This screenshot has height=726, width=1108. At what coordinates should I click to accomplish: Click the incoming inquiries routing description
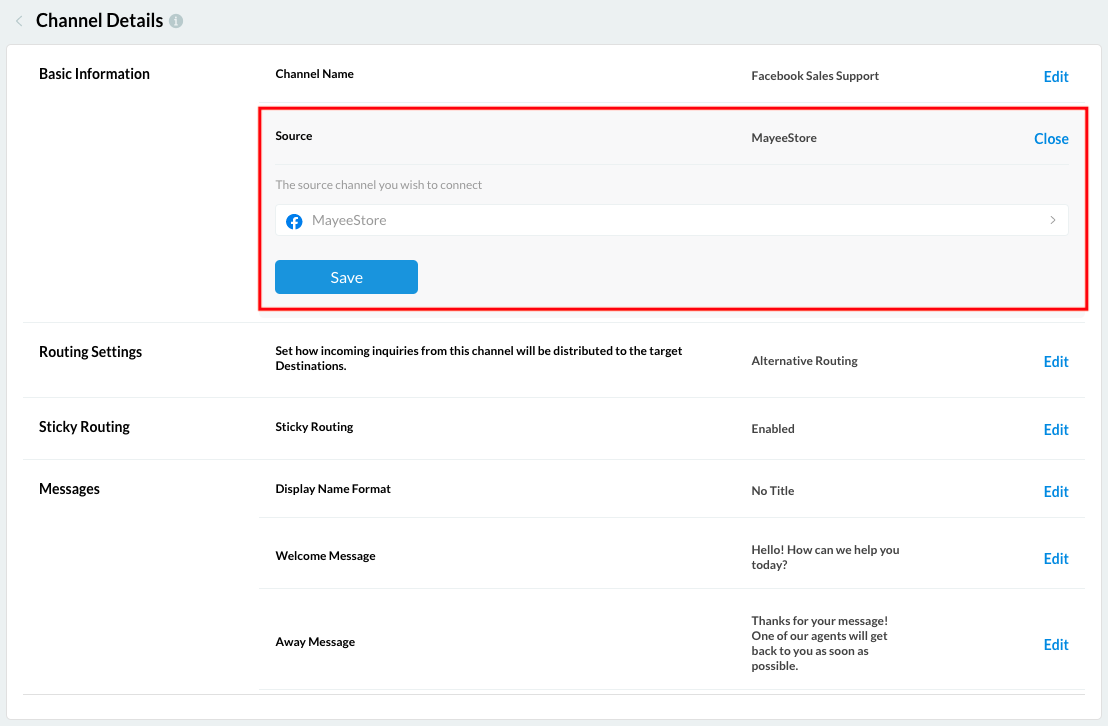(x=479, y=358)
